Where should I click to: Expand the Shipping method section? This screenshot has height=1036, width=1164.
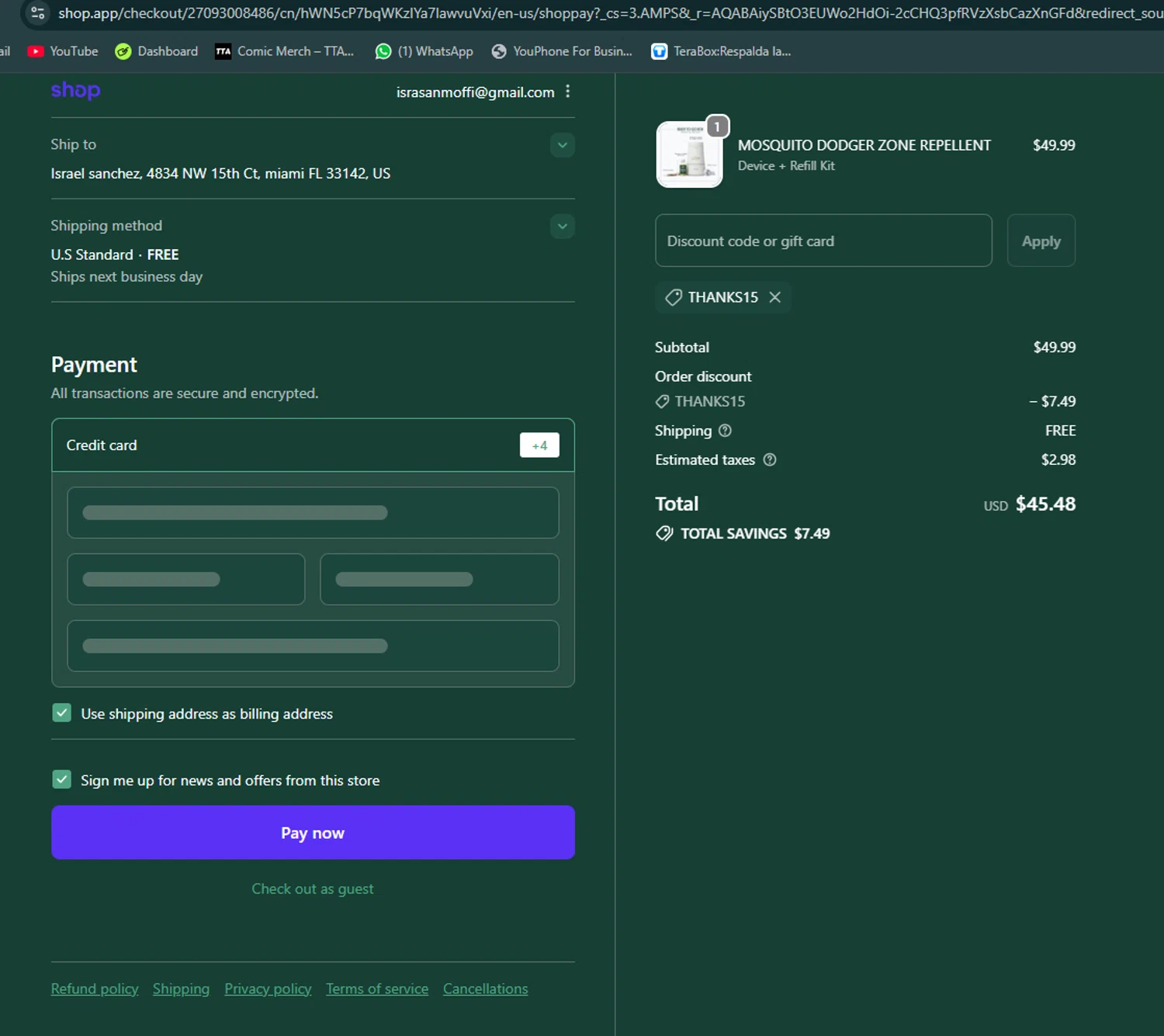pyautogui.click(x=563, y=227)
